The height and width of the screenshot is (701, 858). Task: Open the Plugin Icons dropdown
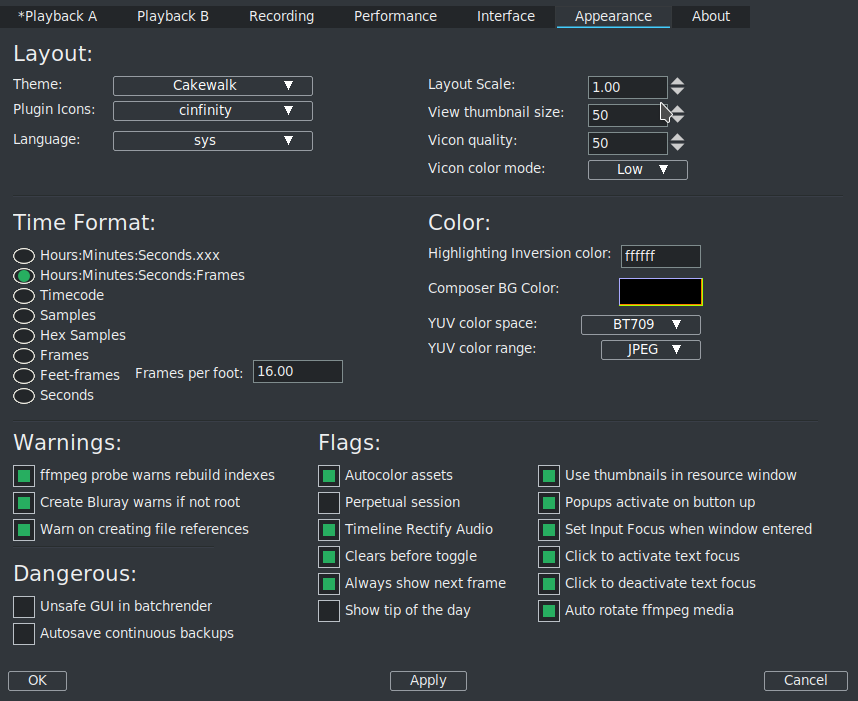(212, 111)
